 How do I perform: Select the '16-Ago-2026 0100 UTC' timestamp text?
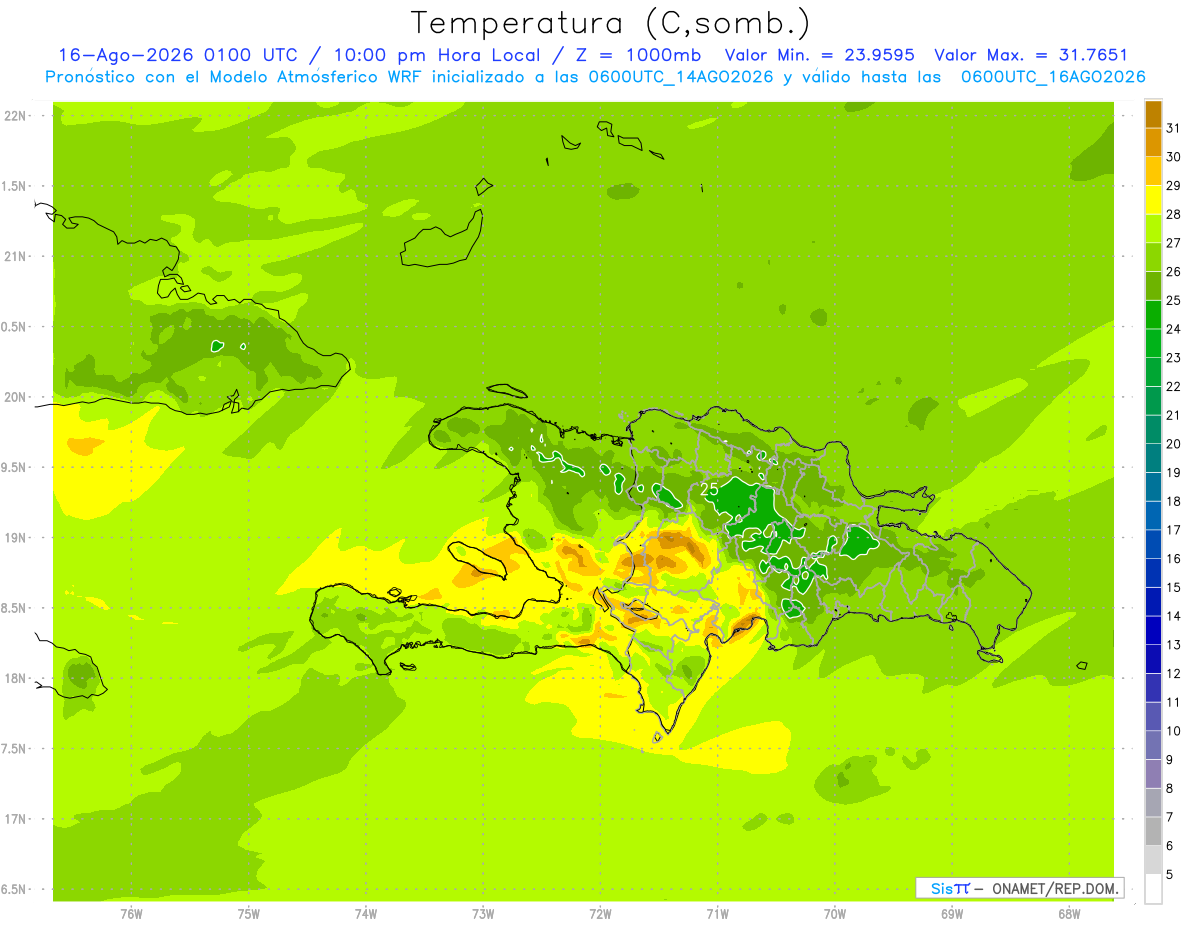178,56
